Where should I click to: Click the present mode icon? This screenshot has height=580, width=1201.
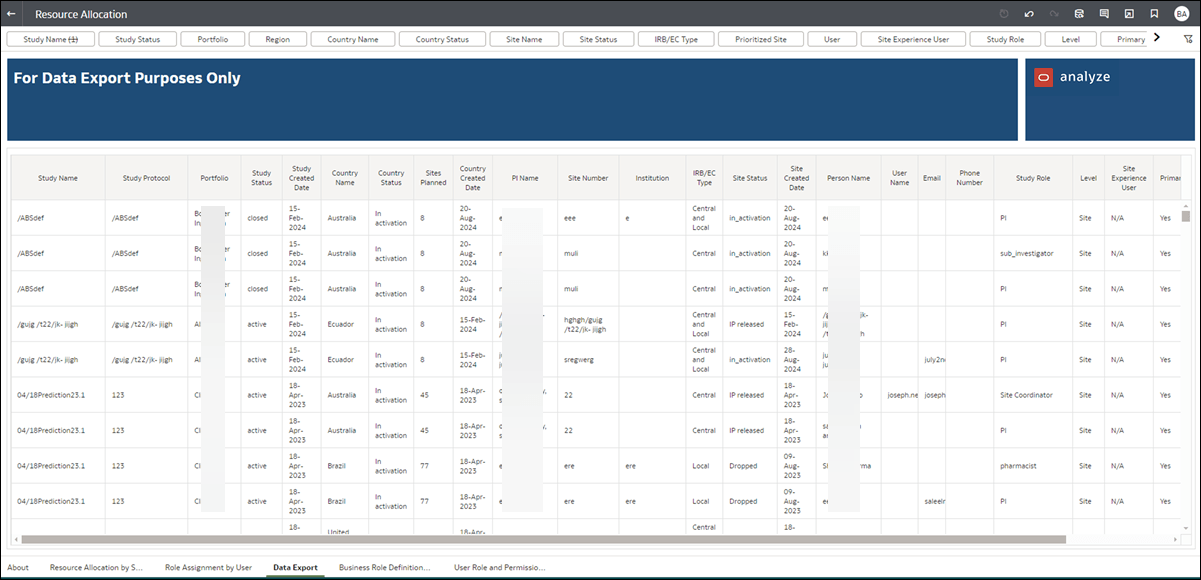(x=1128, y=14)
